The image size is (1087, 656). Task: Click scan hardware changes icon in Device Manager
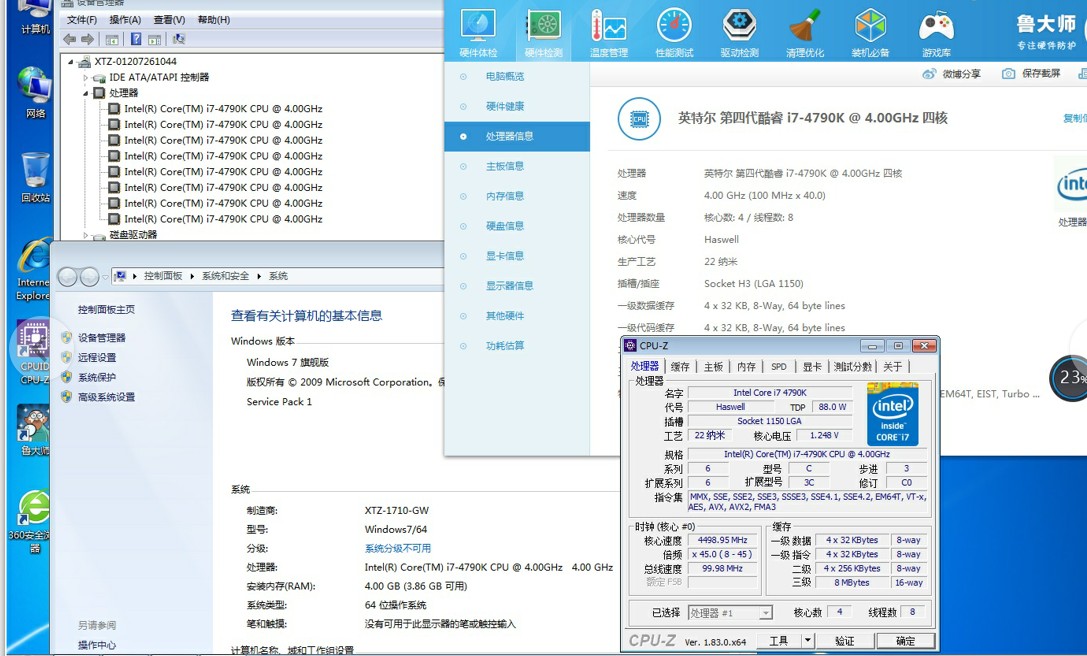179,40
